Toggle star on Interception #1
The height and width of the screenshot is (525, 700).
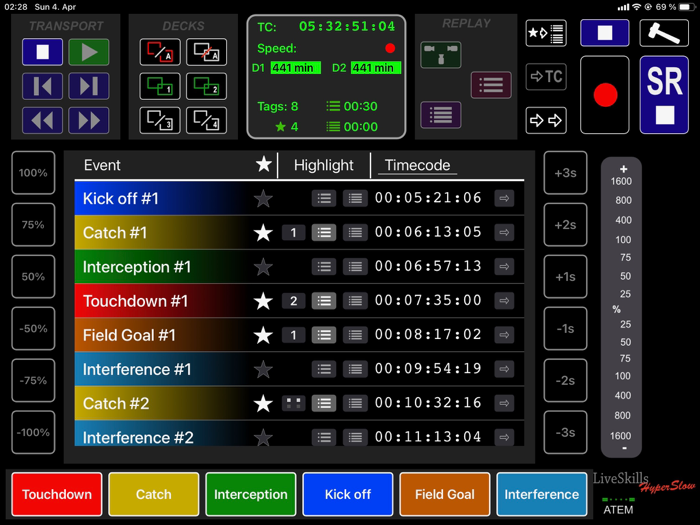(x=263, y=267)
